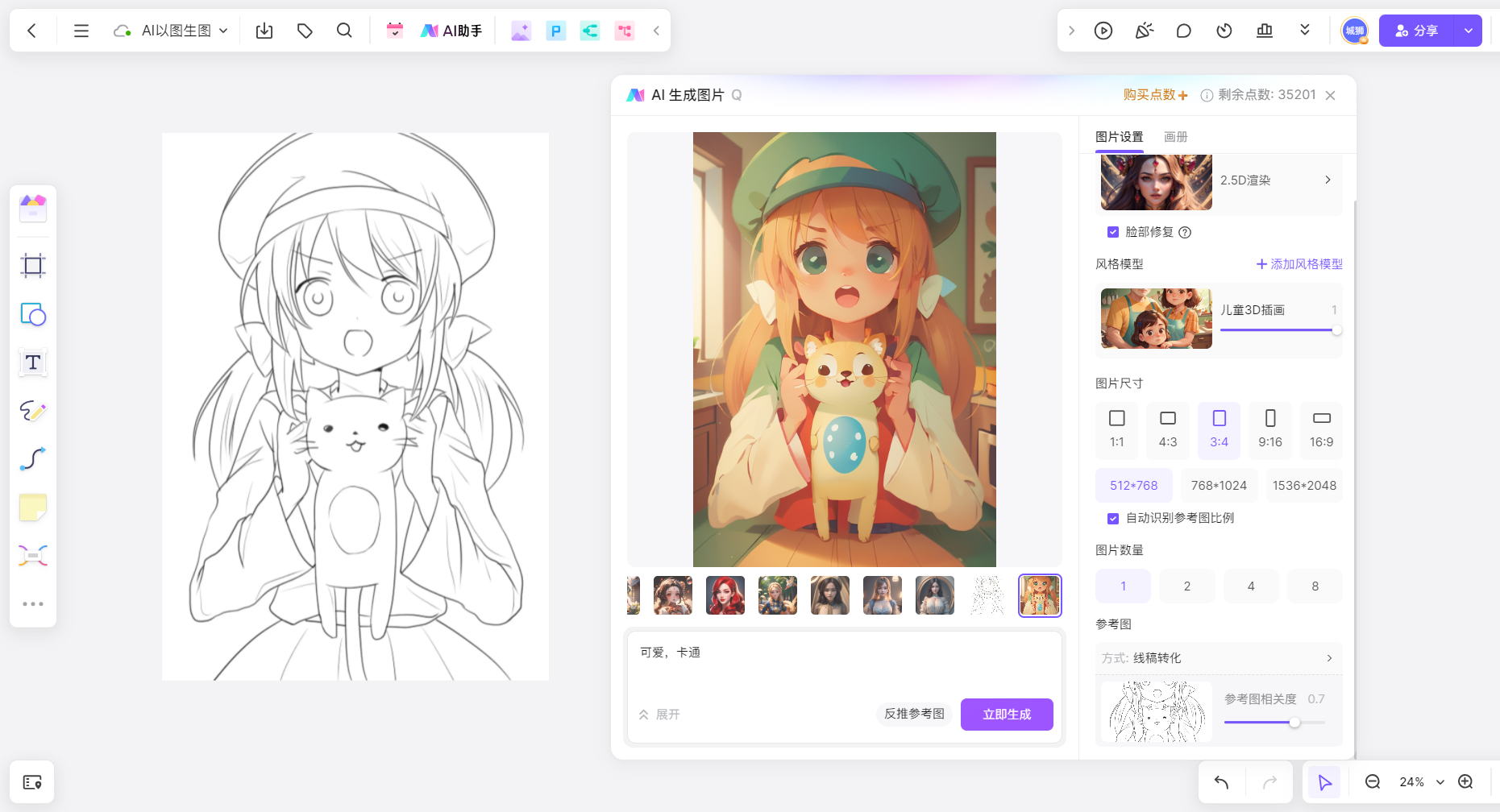This screenshot has width=1500, height=812.
Task: Open the tag icon in toolbar
Action: [305, 31]
